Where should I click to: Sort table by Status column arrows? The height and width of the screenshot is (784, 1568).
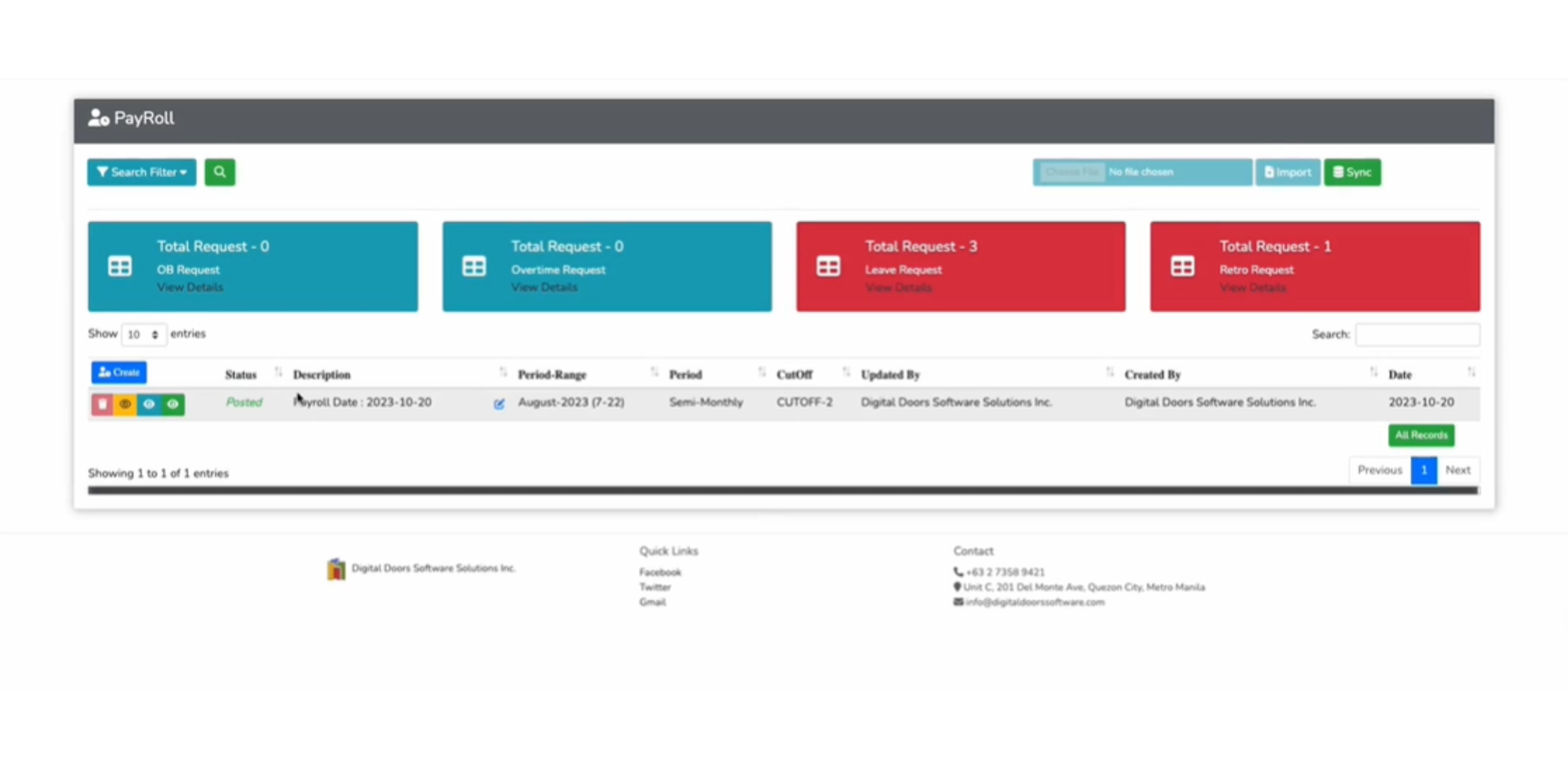(278, 372)
